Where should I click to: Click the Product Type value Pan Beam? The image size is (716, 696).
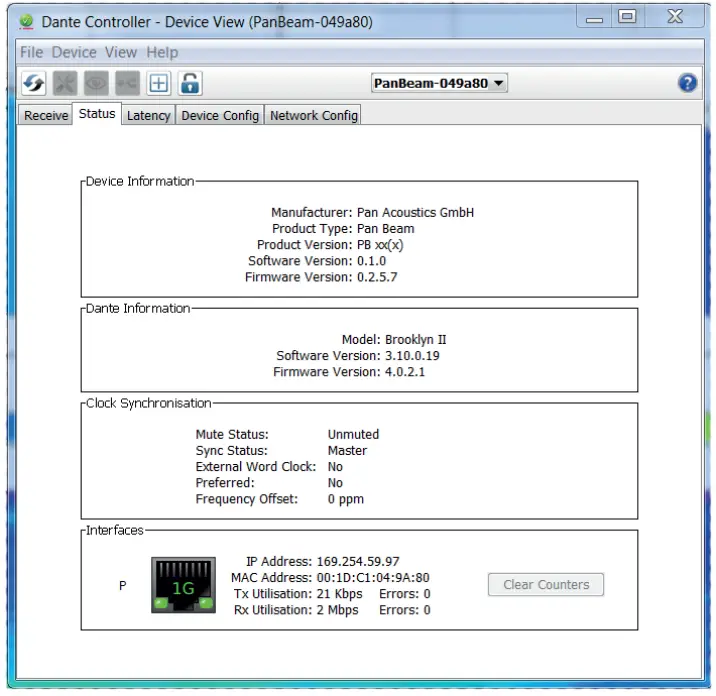click(386, 229)
